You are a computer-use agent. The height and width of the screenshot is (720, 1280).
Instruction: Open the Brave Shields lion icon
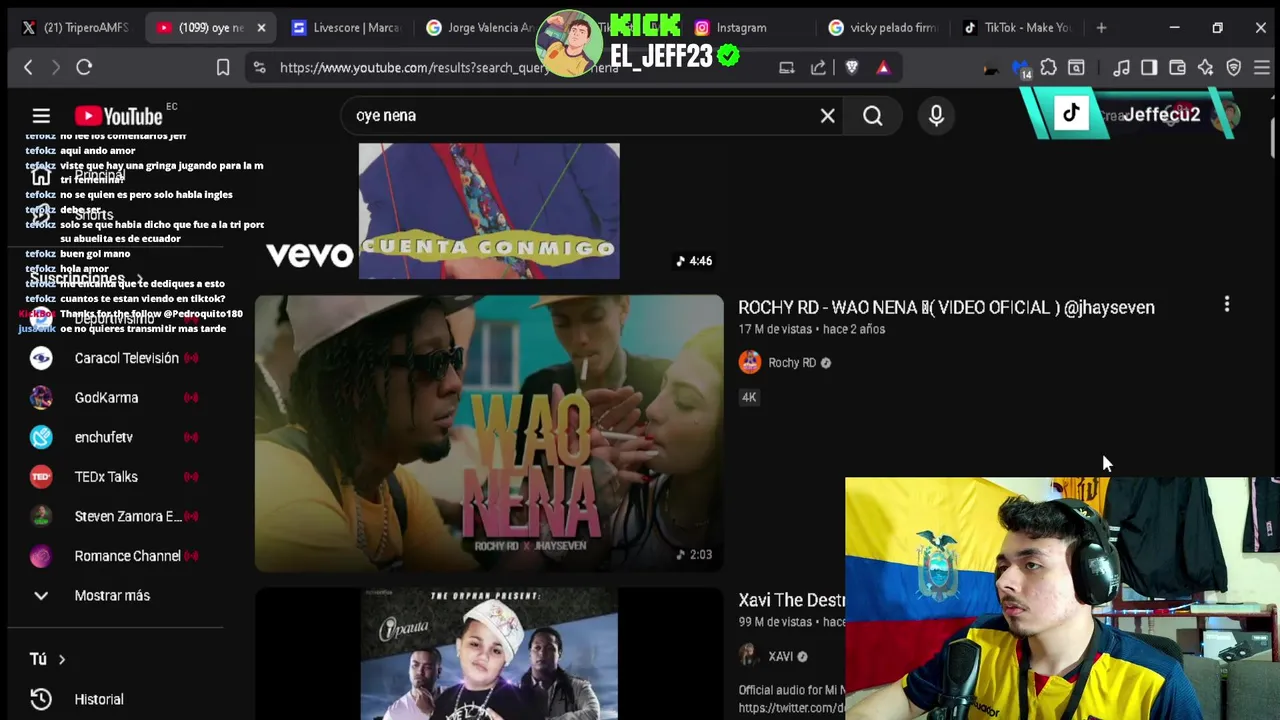(852, 67)
